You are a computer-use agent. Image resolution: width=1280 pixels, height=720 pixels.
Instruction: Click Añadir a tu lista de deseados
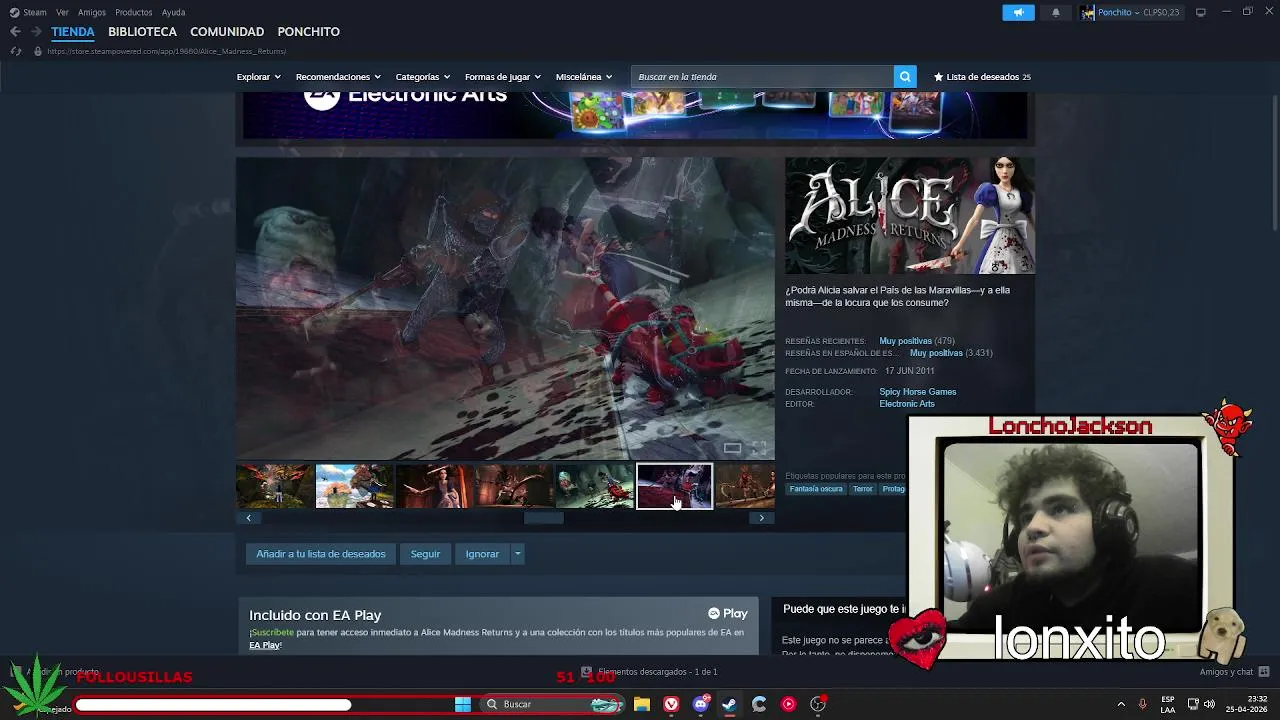321,554
